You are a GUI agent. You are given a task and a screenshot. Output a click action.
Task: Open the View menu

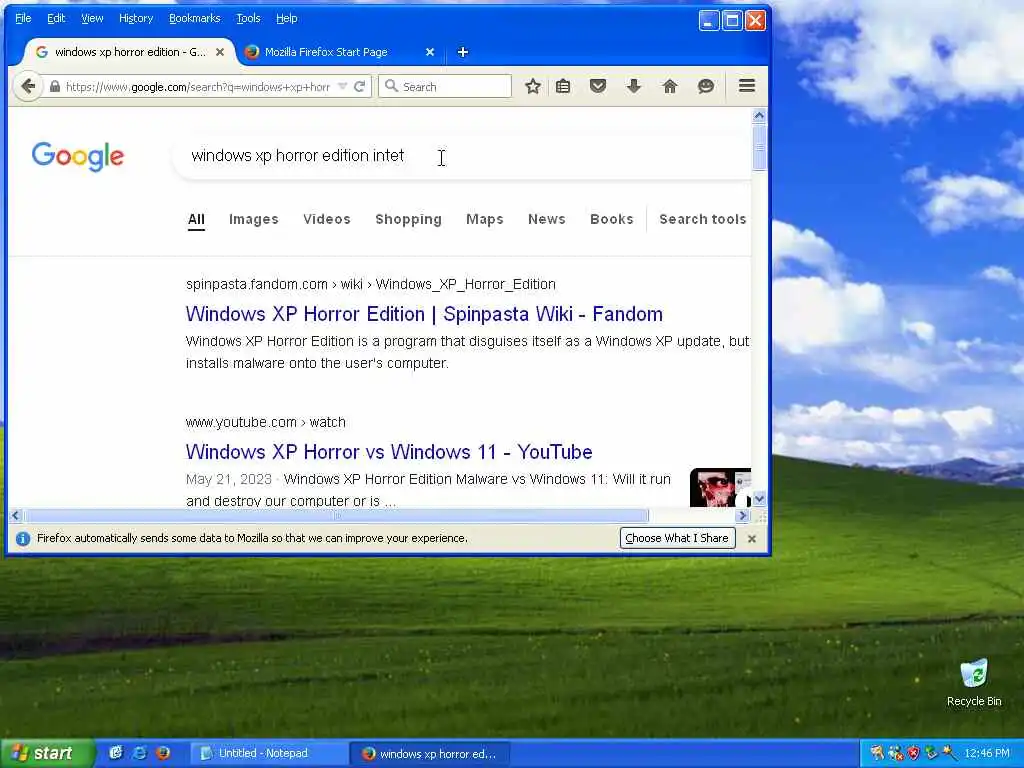92,18
